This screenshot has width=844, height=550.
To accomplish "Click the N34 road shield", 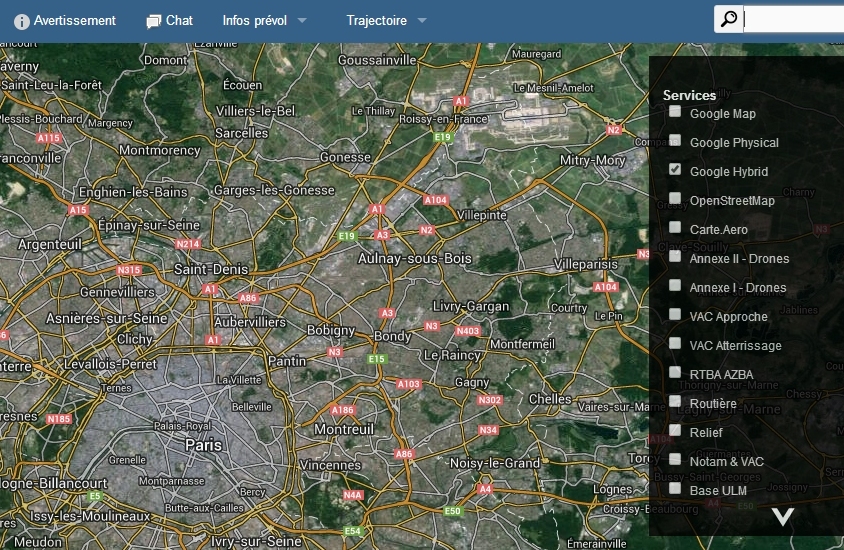I will [x=488, y=430].
